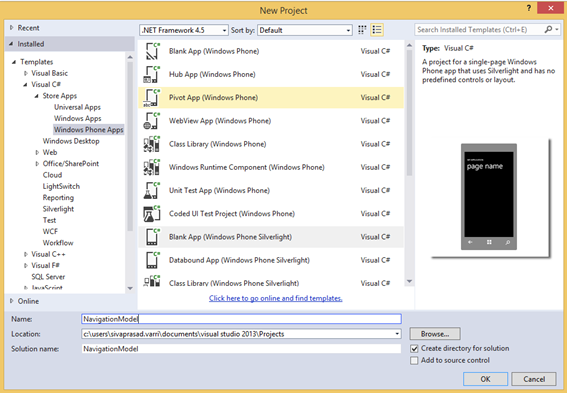Click the Blank App (Windows Phone) template icon

[x=152, y=51]
